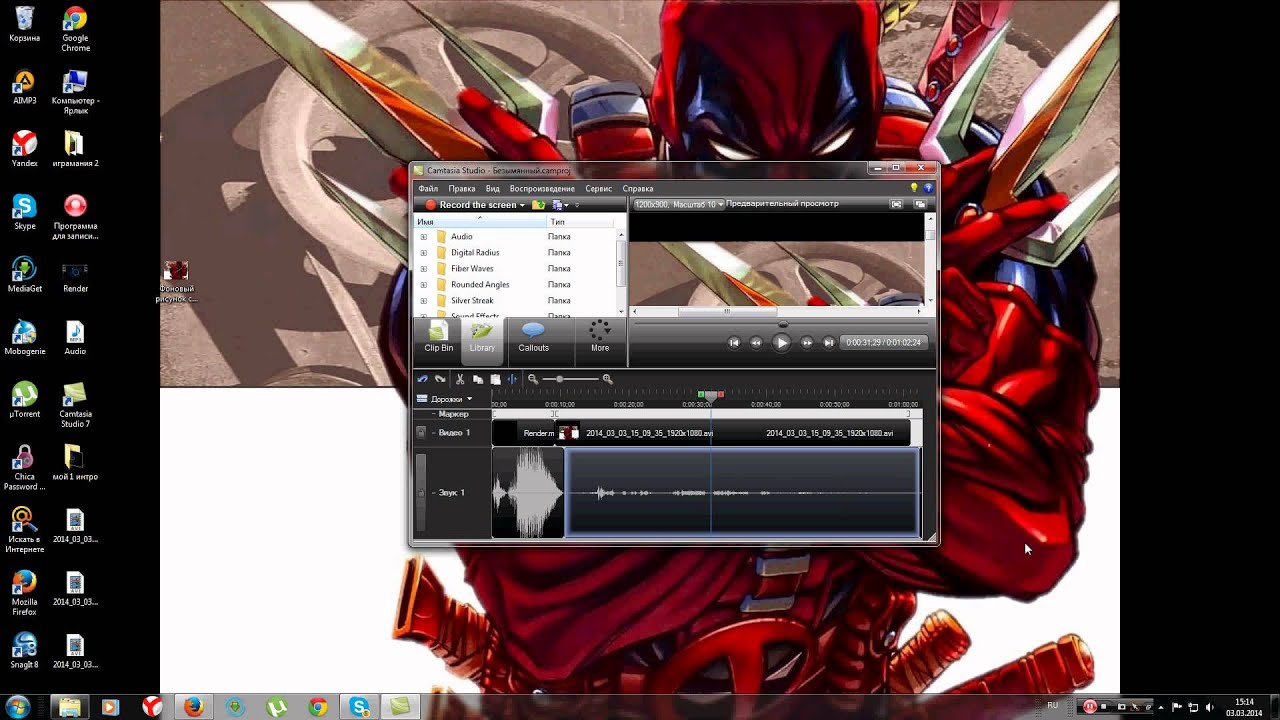Open the Сервис menu

pyautogui.click(x=599, y=188)
